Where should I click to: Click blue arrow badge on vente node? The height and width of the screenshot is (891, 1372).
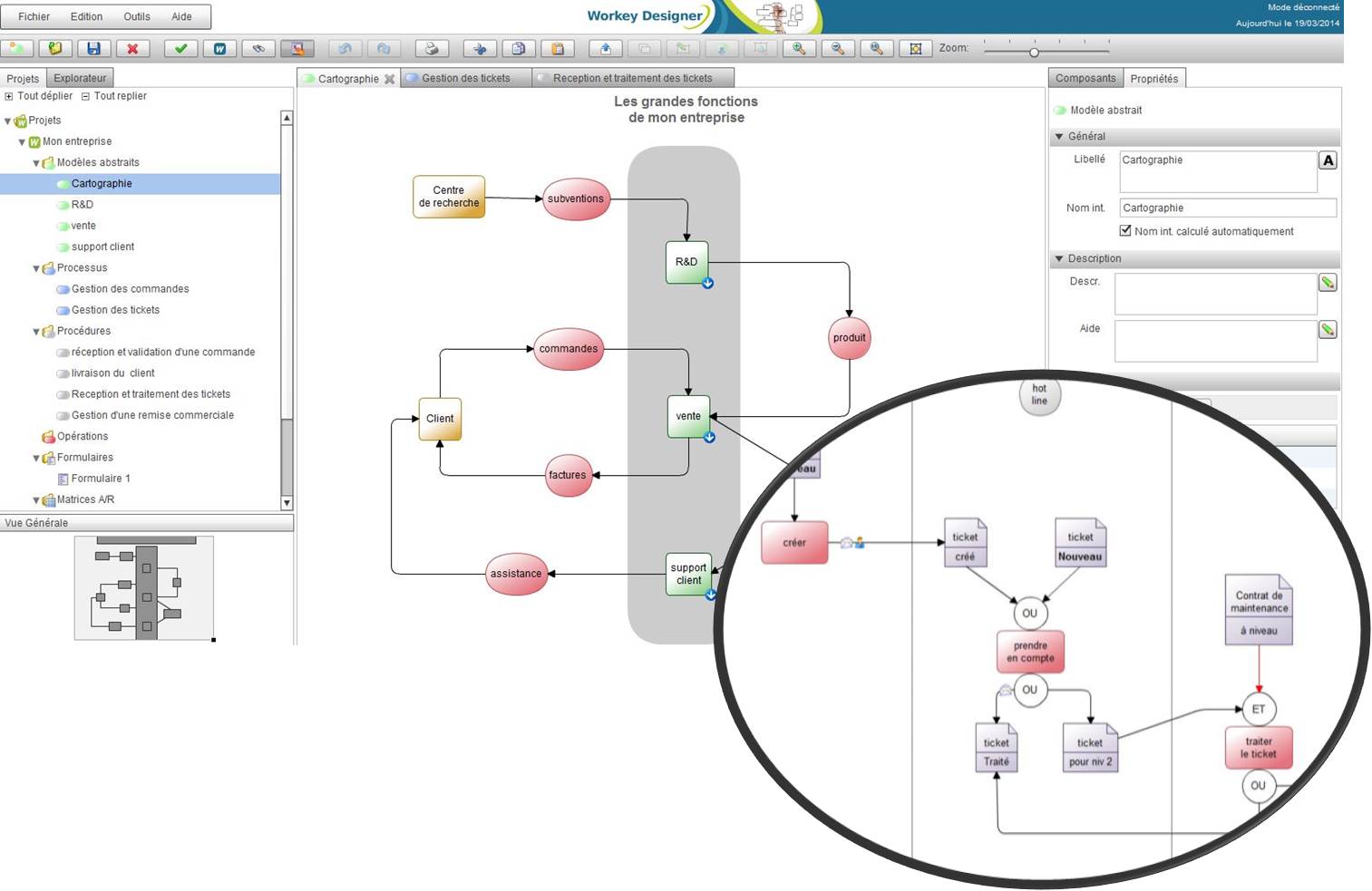click(709, 437)
